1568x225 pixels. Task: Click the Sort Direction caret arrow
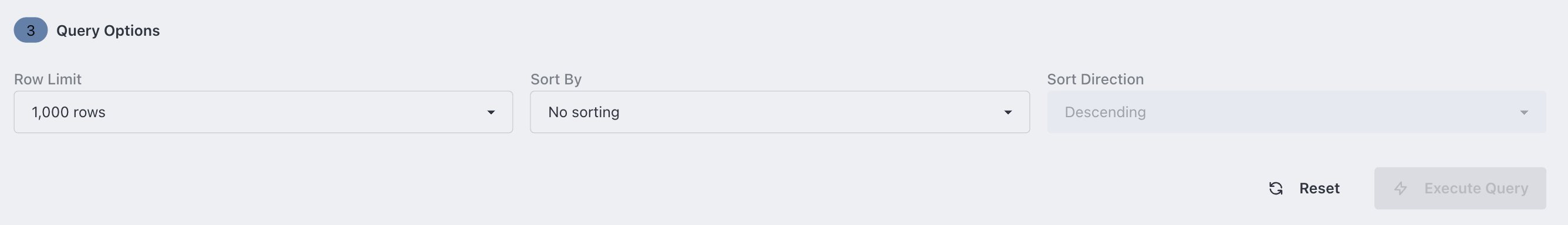click(x=1523, y=112)
